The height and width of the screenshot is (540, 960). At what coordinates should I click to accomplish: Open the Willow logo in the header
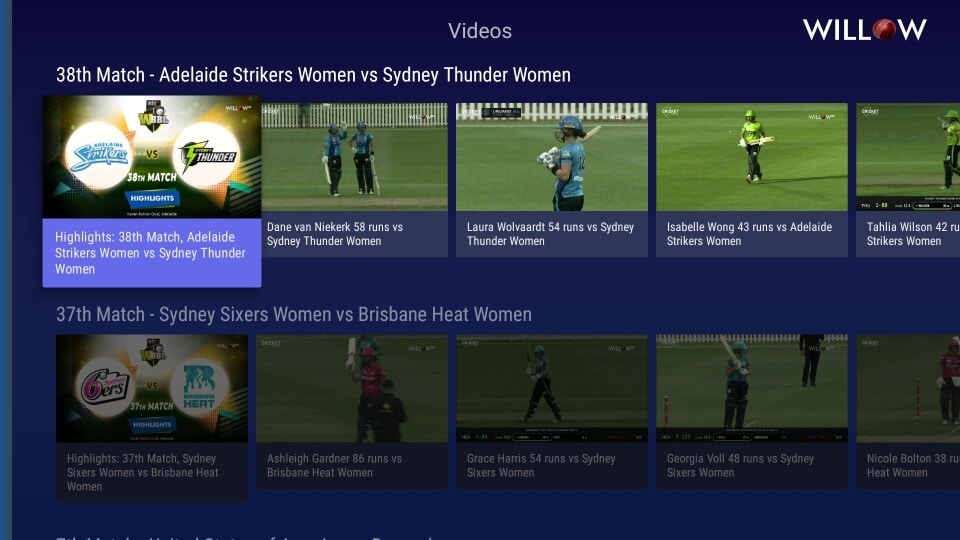[x=864, y=29]
